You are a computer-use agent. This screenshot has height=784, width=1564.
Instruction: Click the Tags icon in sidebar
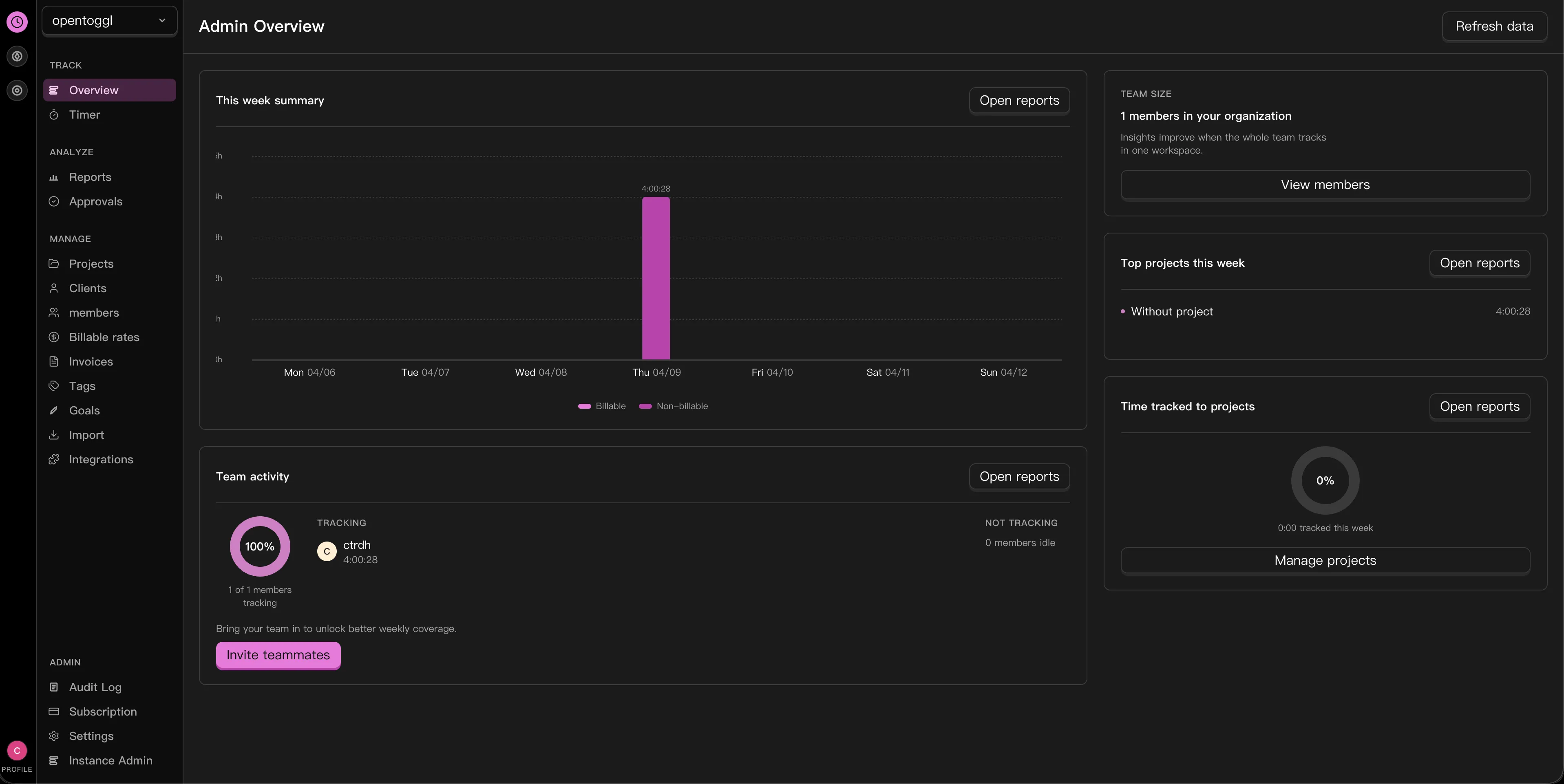tap(53, 386)
